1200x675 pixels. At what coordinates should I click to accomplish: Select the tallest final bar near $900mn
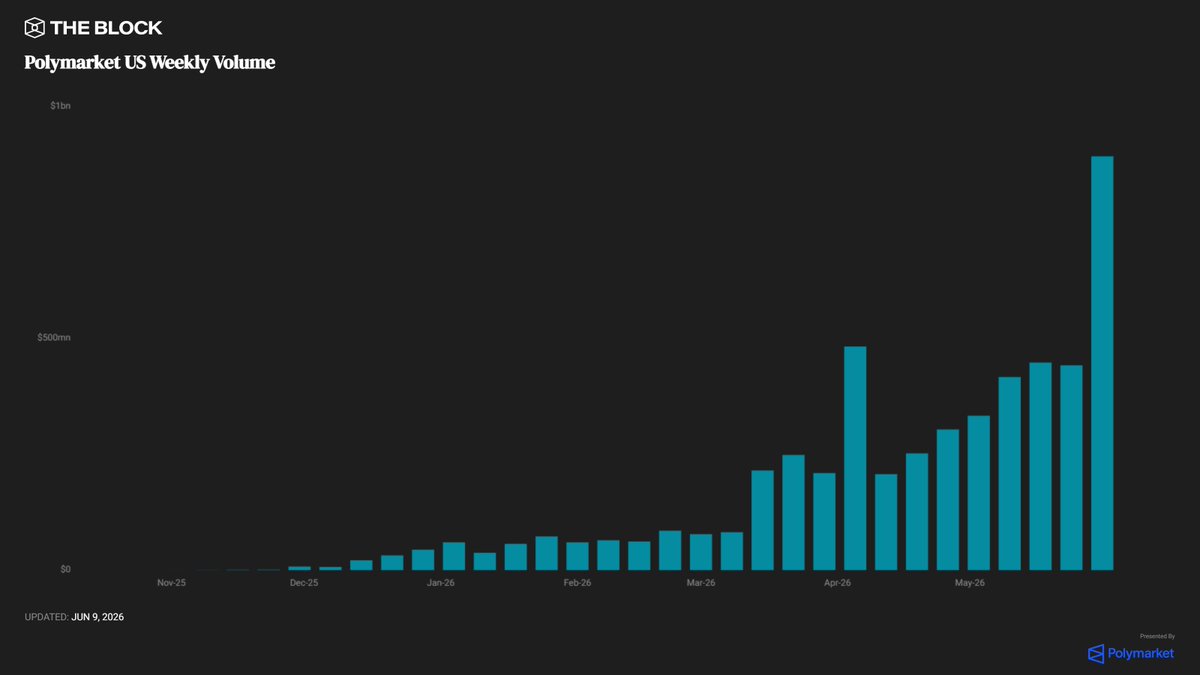[1102, 363]
